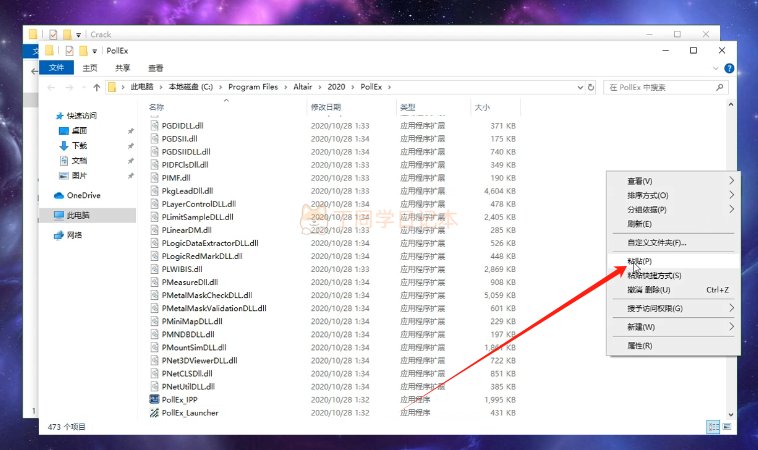Click the properties checkmark icon in PollEx title bar

(x=69, y=50)
